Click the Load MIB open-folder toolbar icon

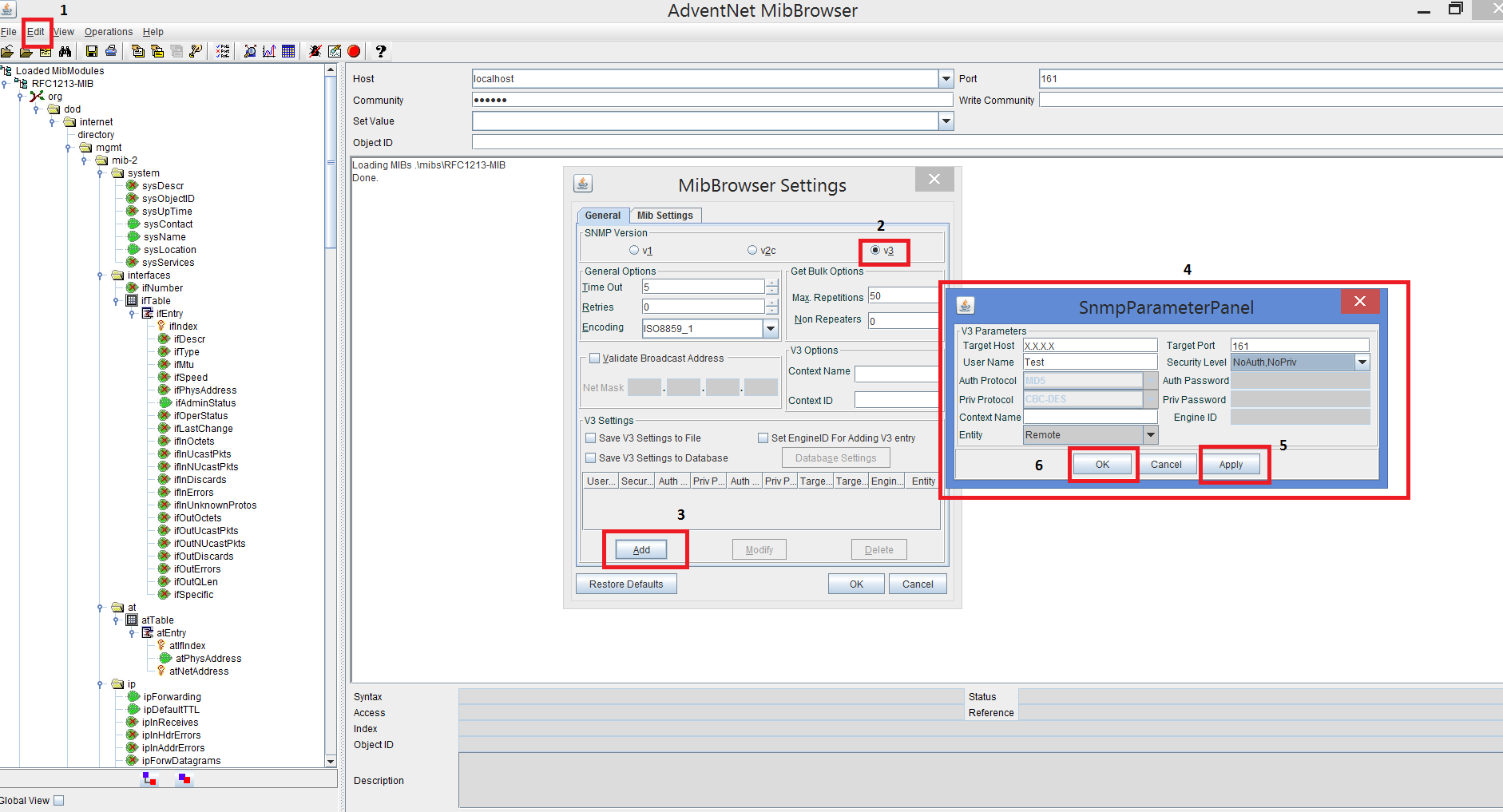pyautogui.click(x=7, y=51)
